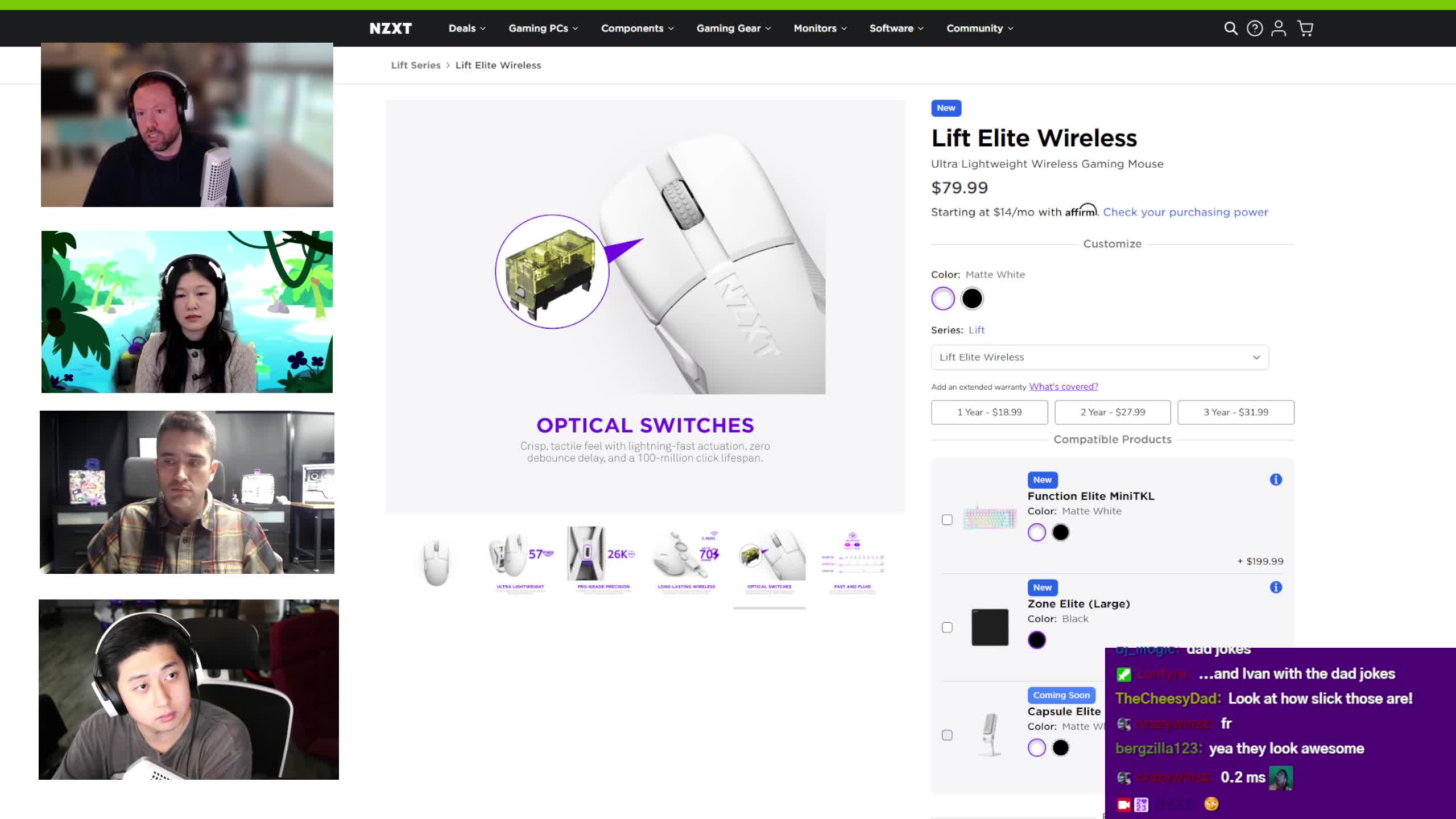
Task: Select the Ultra Lightweight 57g thumbnail
Action: (x=520, y=561)
